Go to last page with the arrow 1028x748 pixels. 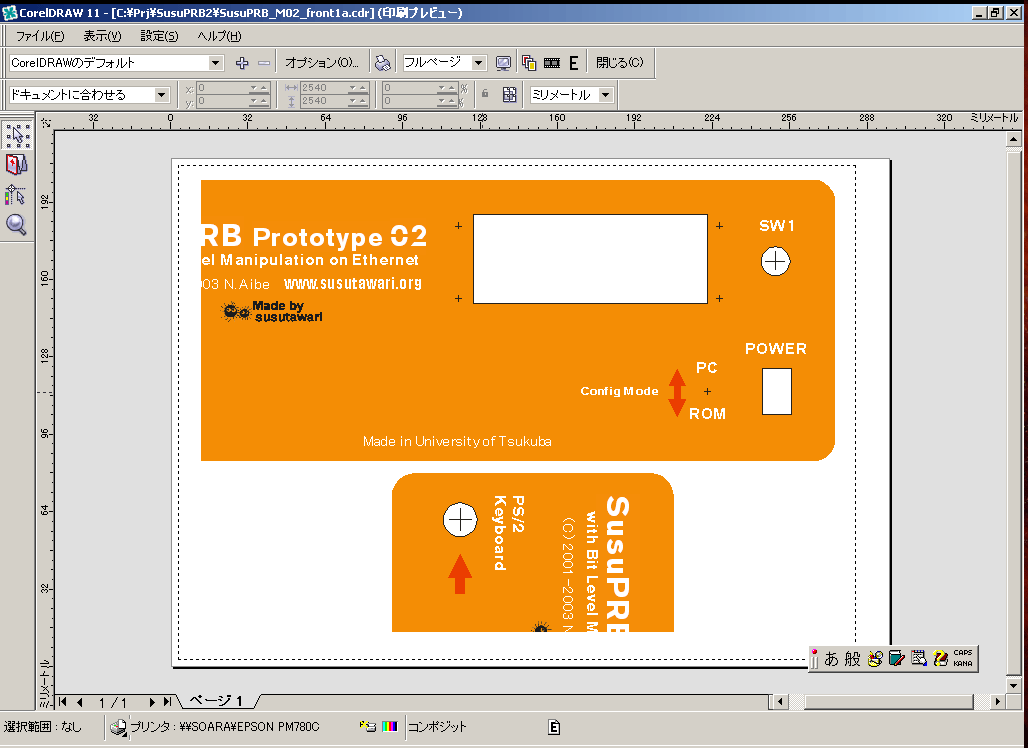click(168, 701)
